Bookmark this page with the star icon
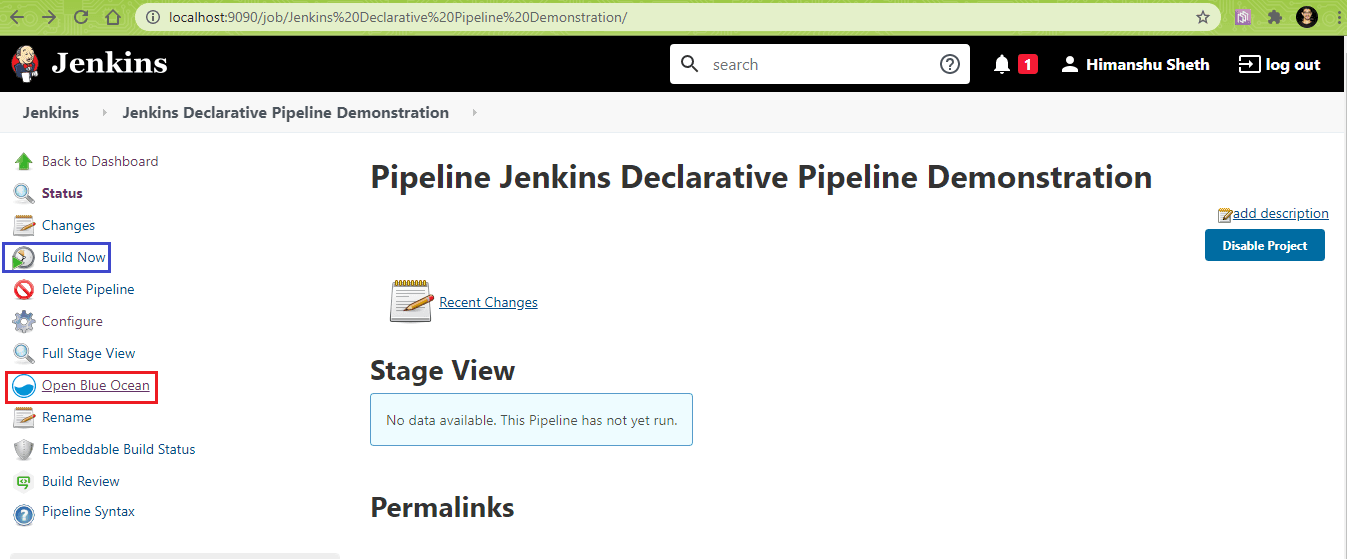 point(1203,17)
